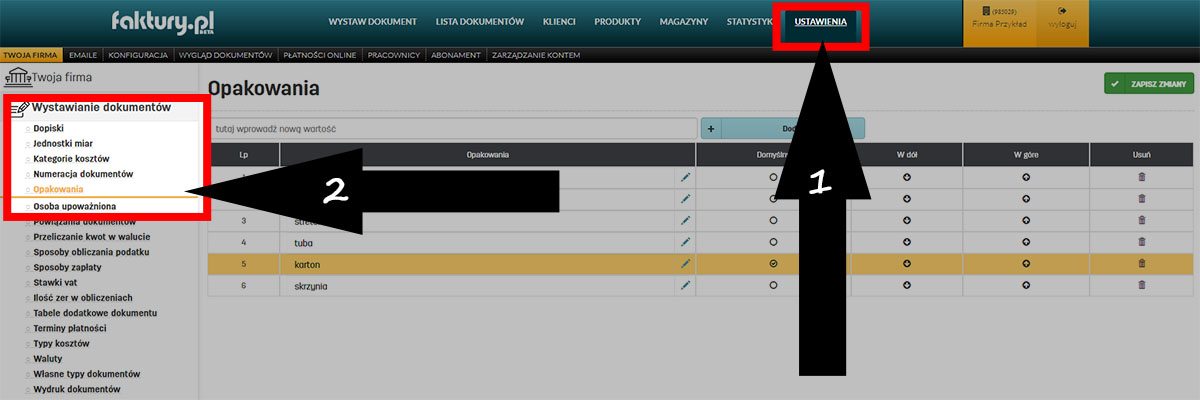Move karton up with its arrow icon

[1026, 263]
